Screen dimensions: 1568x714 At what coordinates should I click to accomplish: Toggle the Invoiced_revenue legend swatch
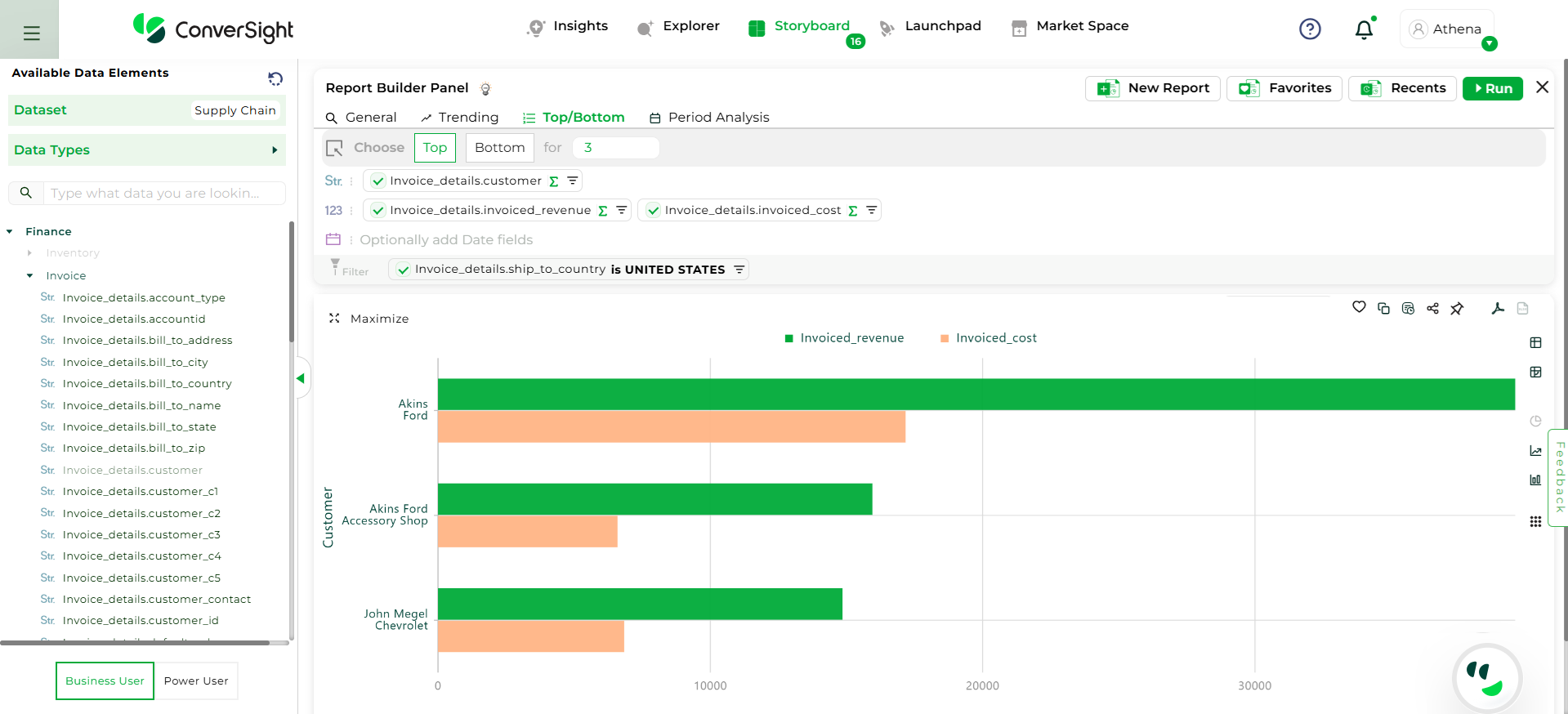[x=789, y=338]
